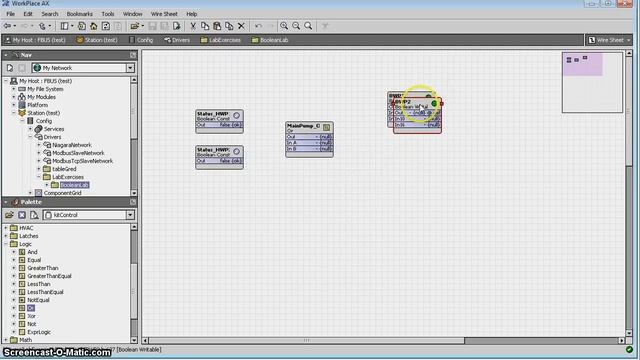Select the MainPump_C block on wire sheet
This screenshot has width=640, height=360.
(309, 139)
